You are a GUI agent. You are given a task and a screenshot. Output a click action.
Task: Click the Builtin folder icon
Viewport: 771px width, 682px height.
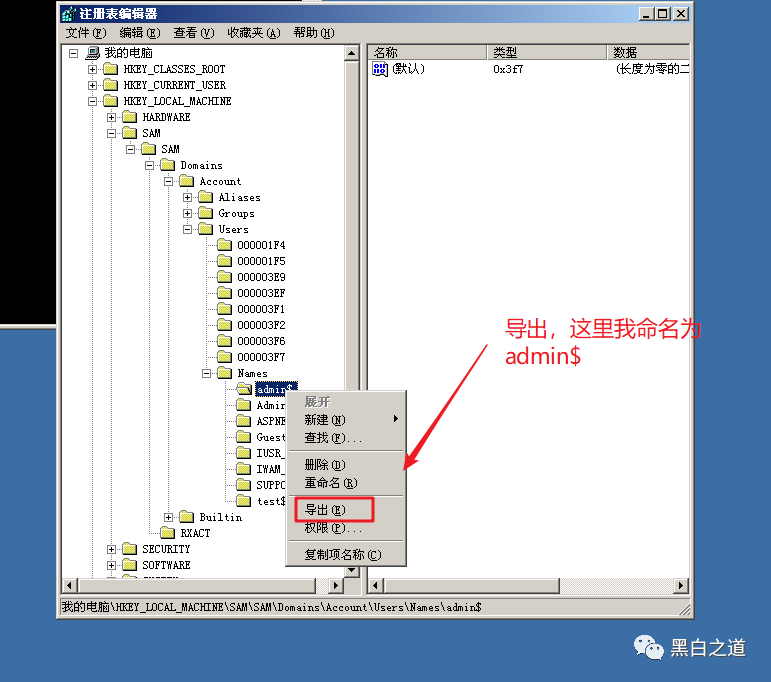187,517
